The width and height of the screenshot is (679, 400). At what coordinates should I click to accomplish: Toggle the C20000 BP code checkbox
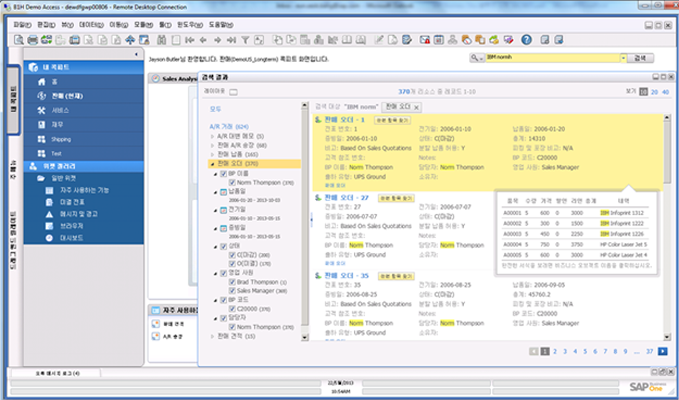pos(232,309)
